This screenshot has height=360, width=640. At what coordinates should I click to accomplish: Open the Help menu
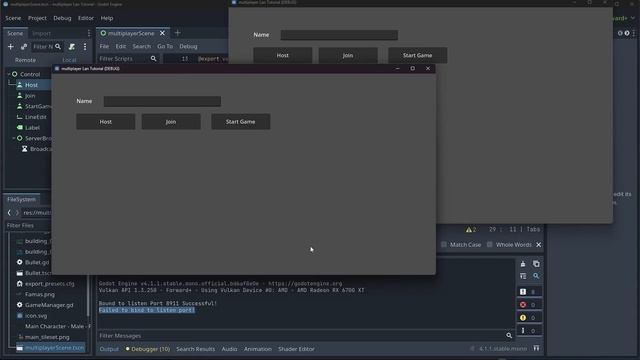107,18
